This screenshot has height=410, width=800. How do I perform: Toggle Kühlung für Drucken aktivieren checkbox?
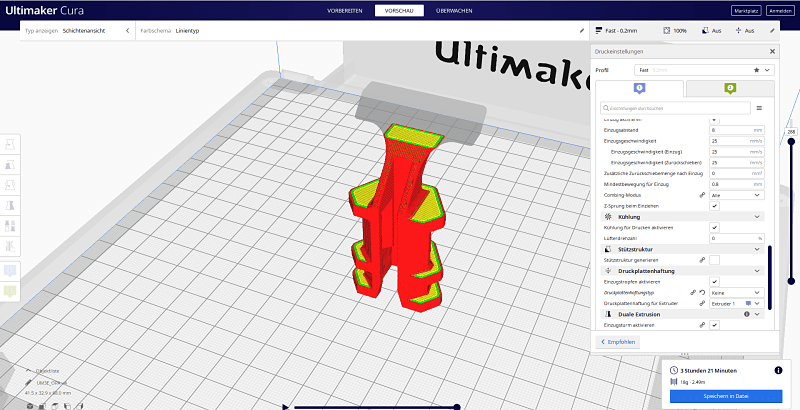[x=715, y=227]
